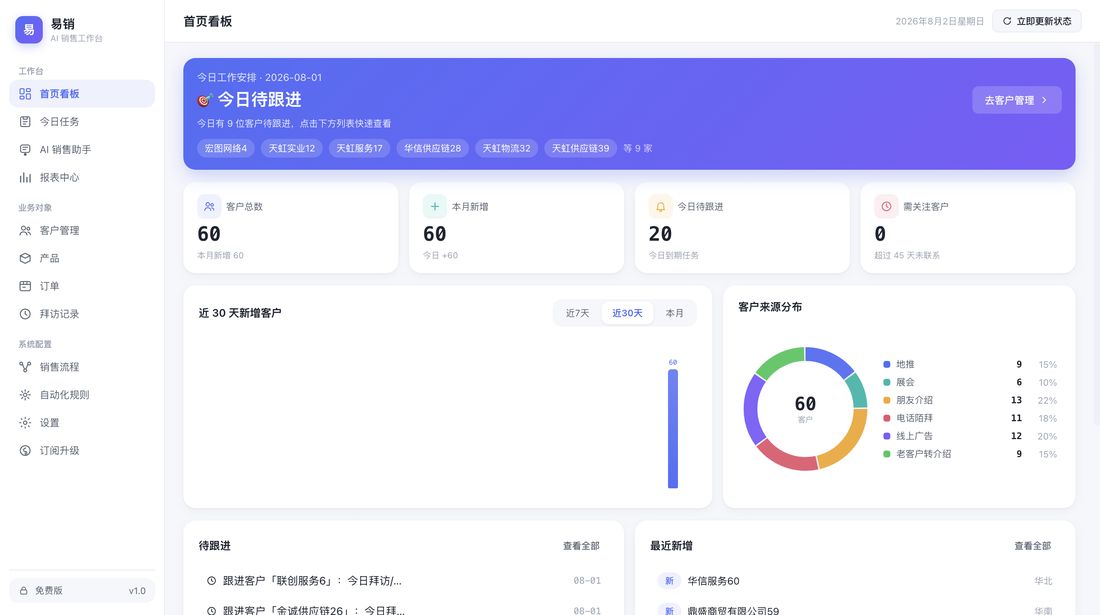The image size is (1100, 615).
Task: Click the 需关注客户 clock card icon
Action: click(886, 206)
